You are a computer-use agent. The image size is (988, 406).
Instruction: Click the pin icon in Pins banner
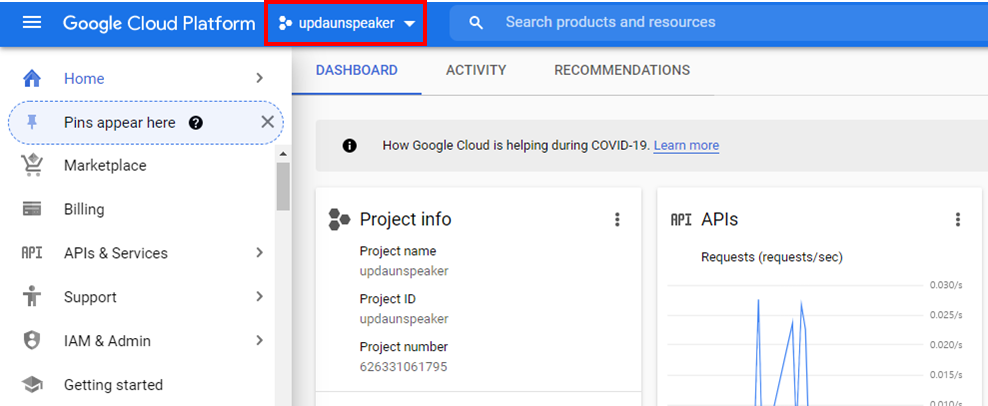(32, 122)
